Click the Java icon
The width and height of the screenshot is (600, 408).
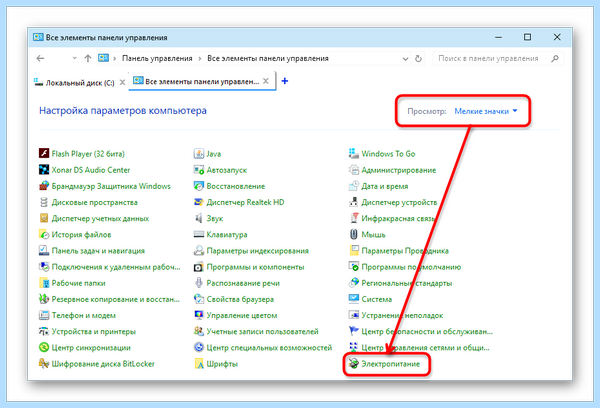(199, 153)
